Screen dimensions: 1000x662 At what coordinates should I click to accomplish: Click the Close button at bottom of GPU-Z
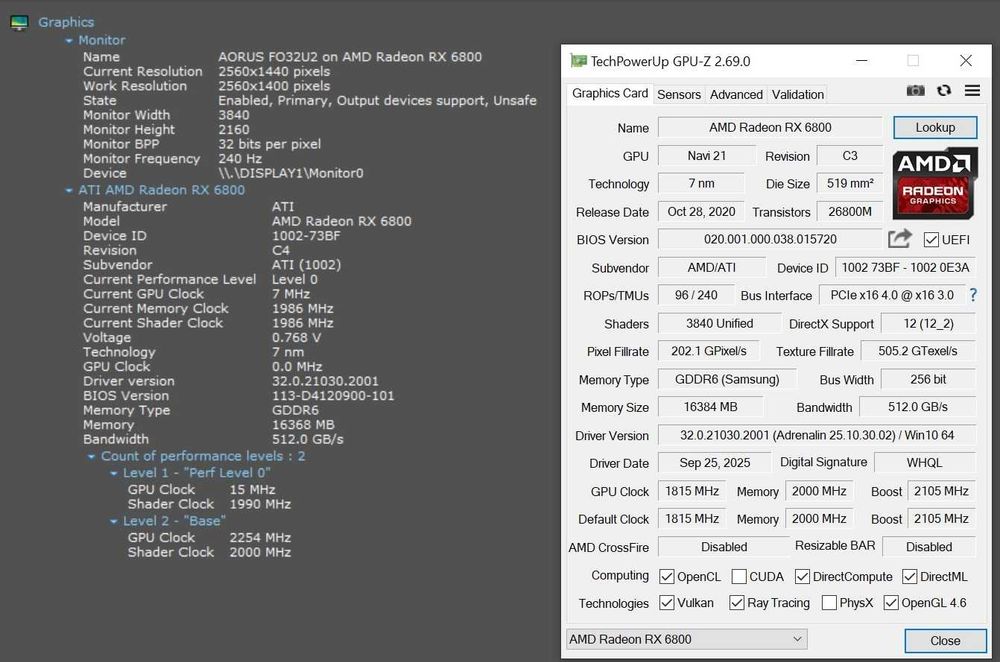(x=945, y=640)
